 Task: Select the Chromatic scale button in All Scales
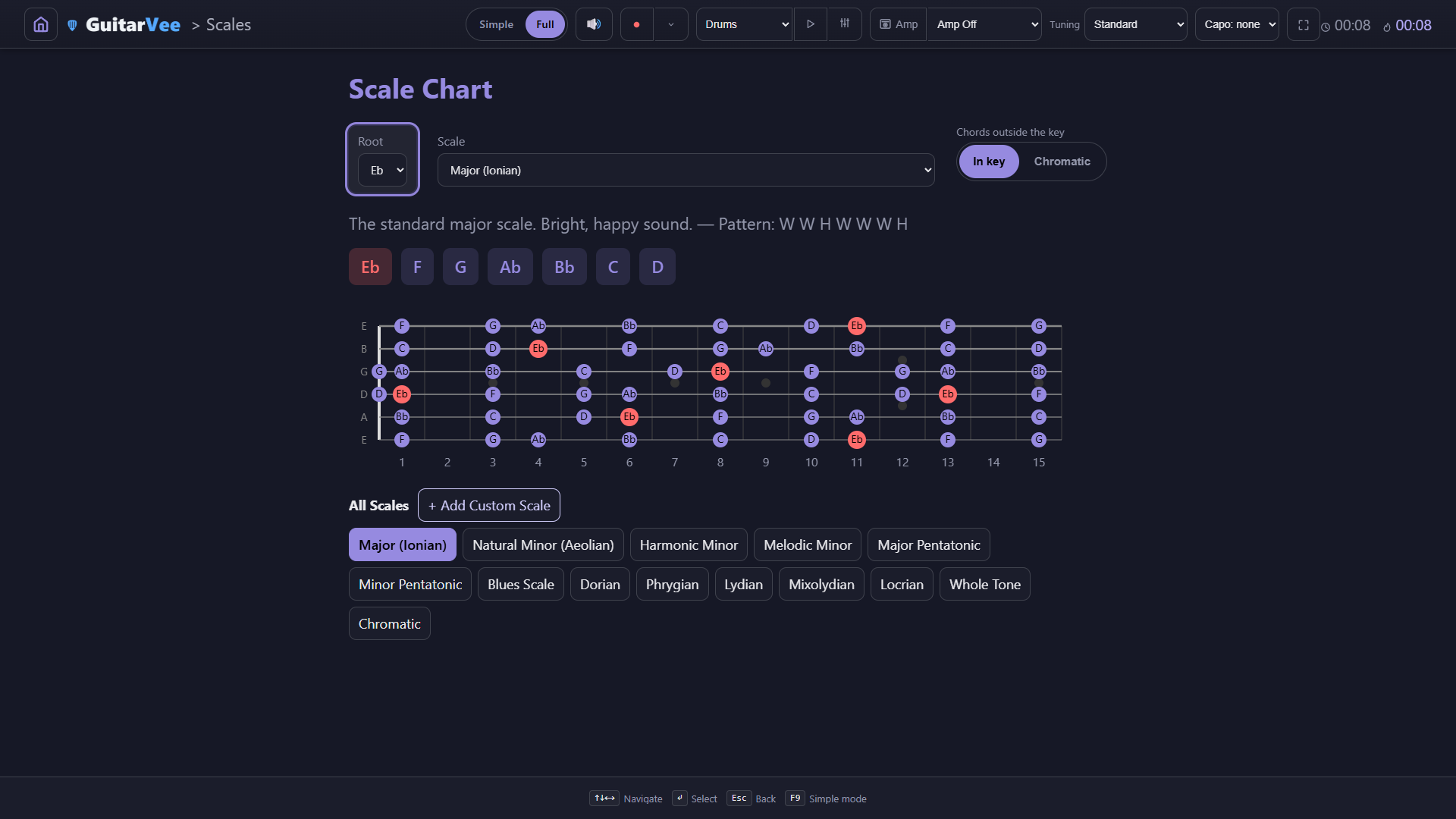[x=390, y=623]
